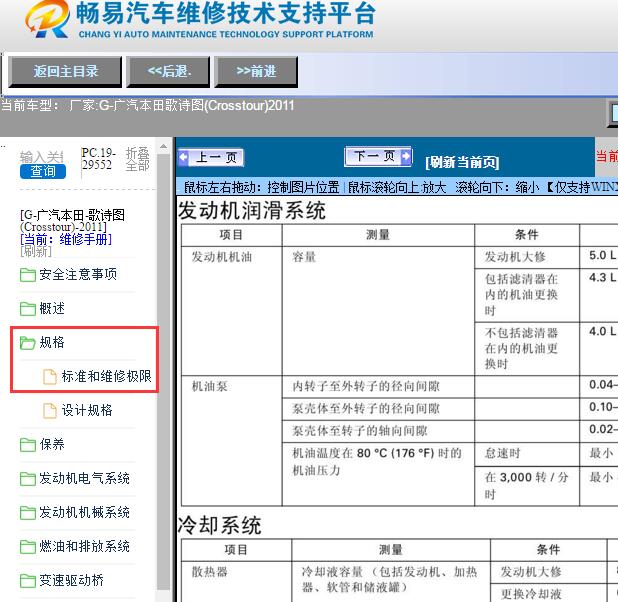Click sidebar scrollbar up arrow

pyautogui.click(x=163, y=147)
